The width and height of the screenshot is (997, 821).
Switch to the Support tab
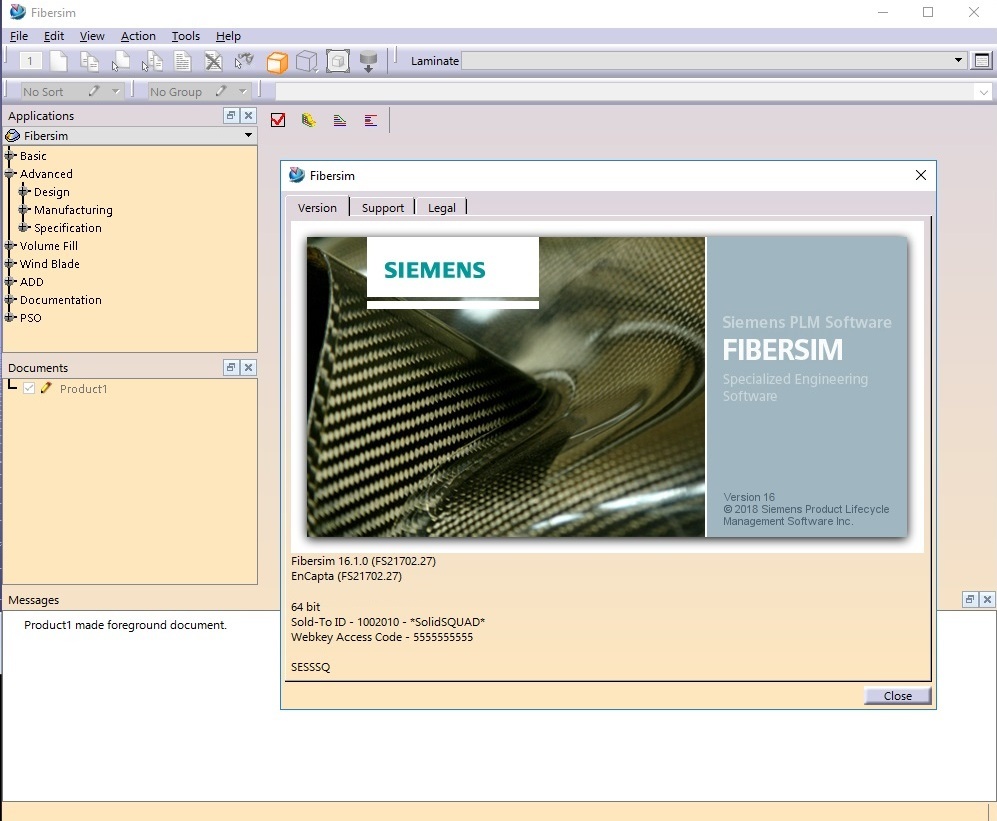(383, 207)
